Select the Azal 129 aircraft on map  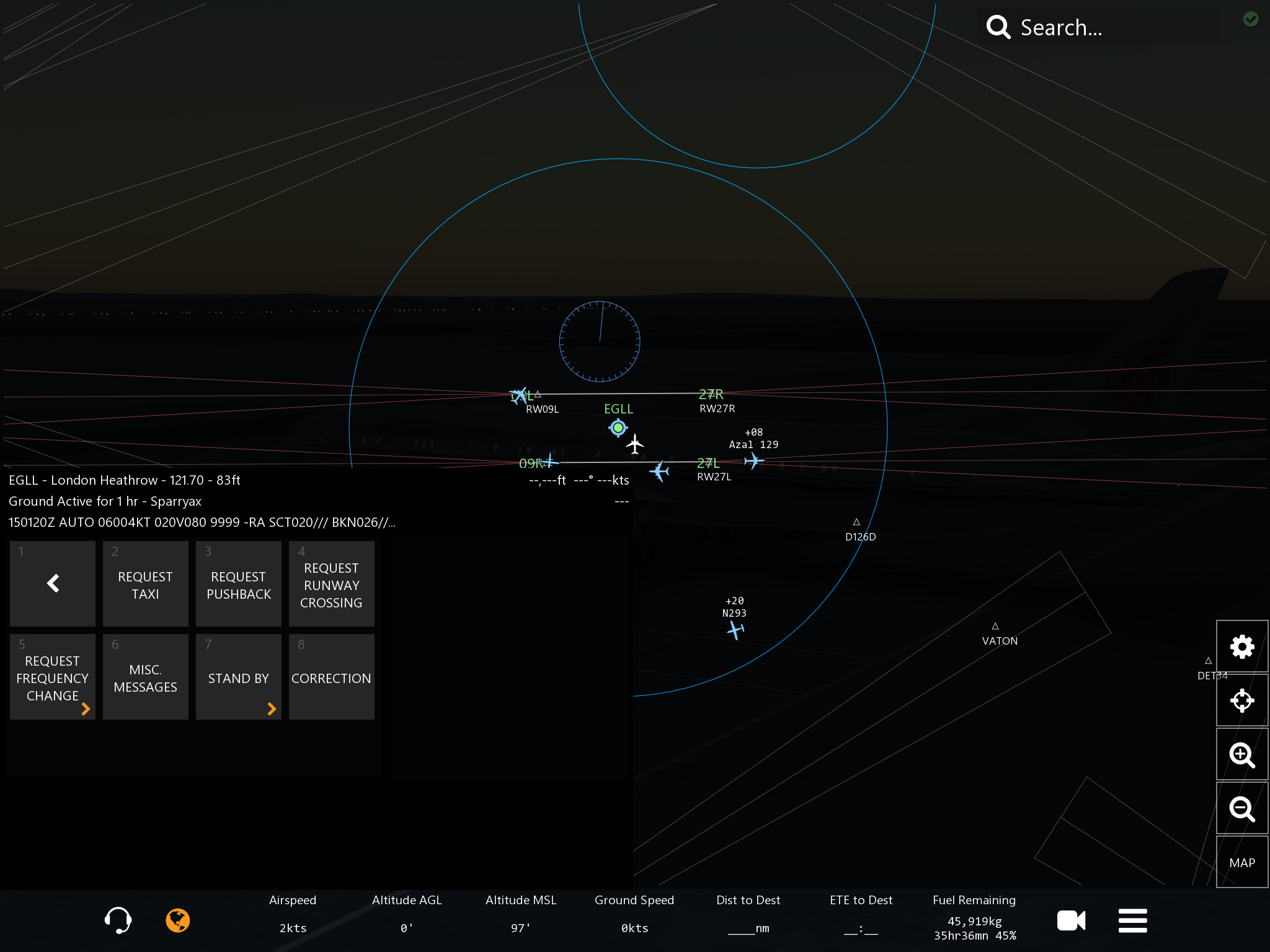coord(753,461)
